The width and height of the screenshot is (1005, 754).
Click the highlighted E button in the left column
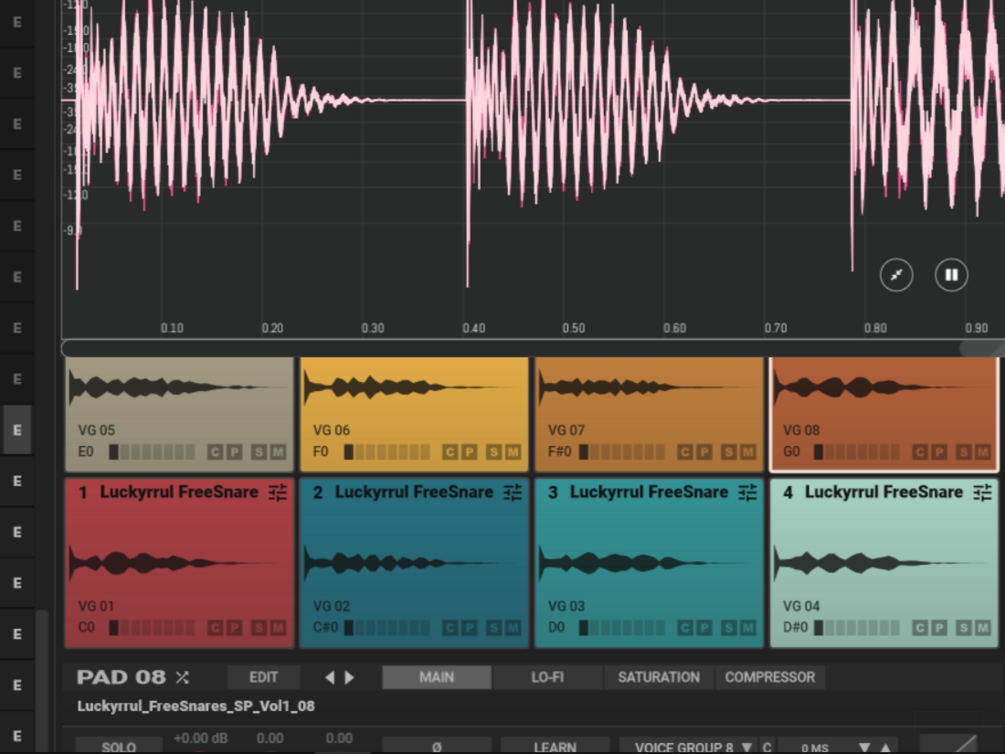(x=17, y=430)
